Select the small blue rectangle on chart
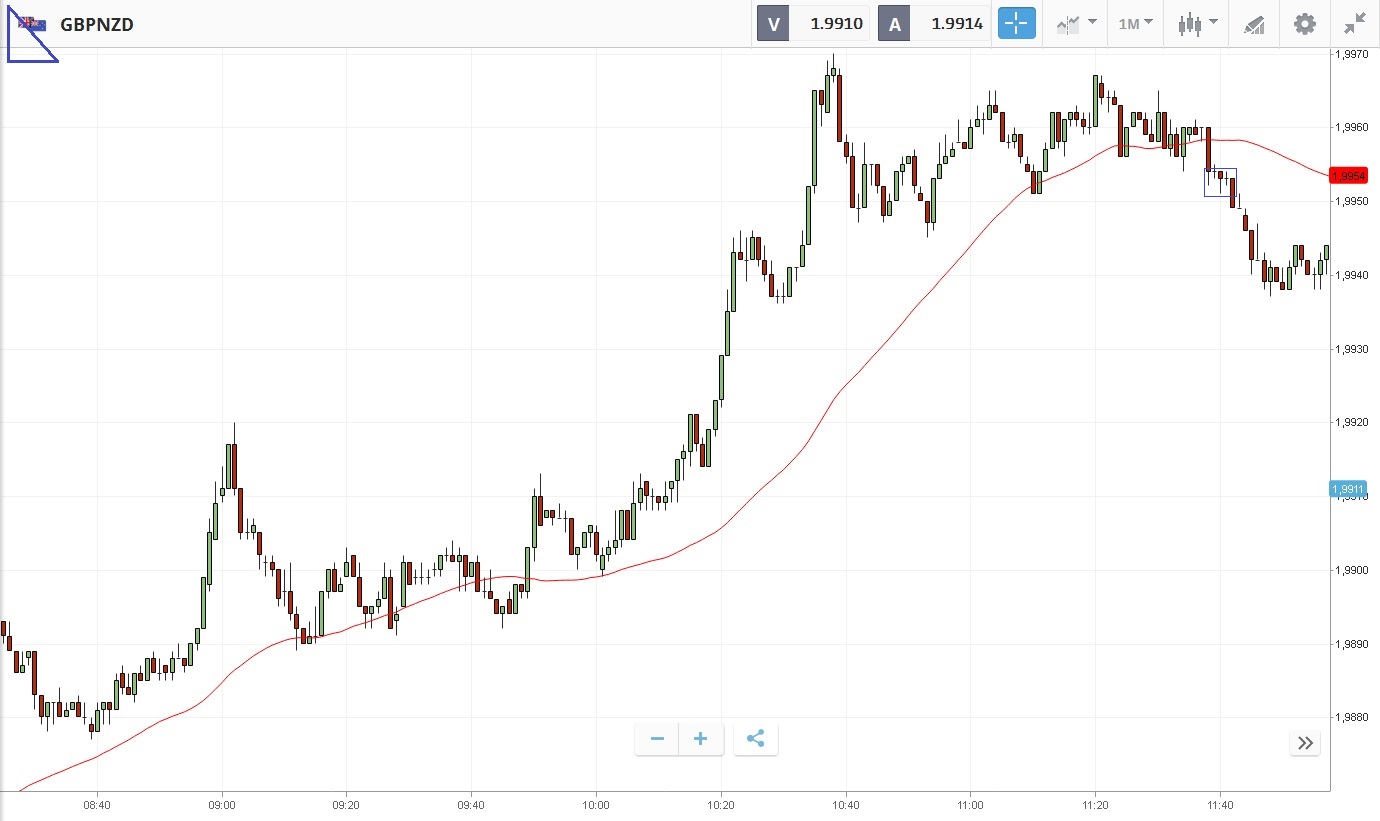1380x821 pixels. (1220, 183)
